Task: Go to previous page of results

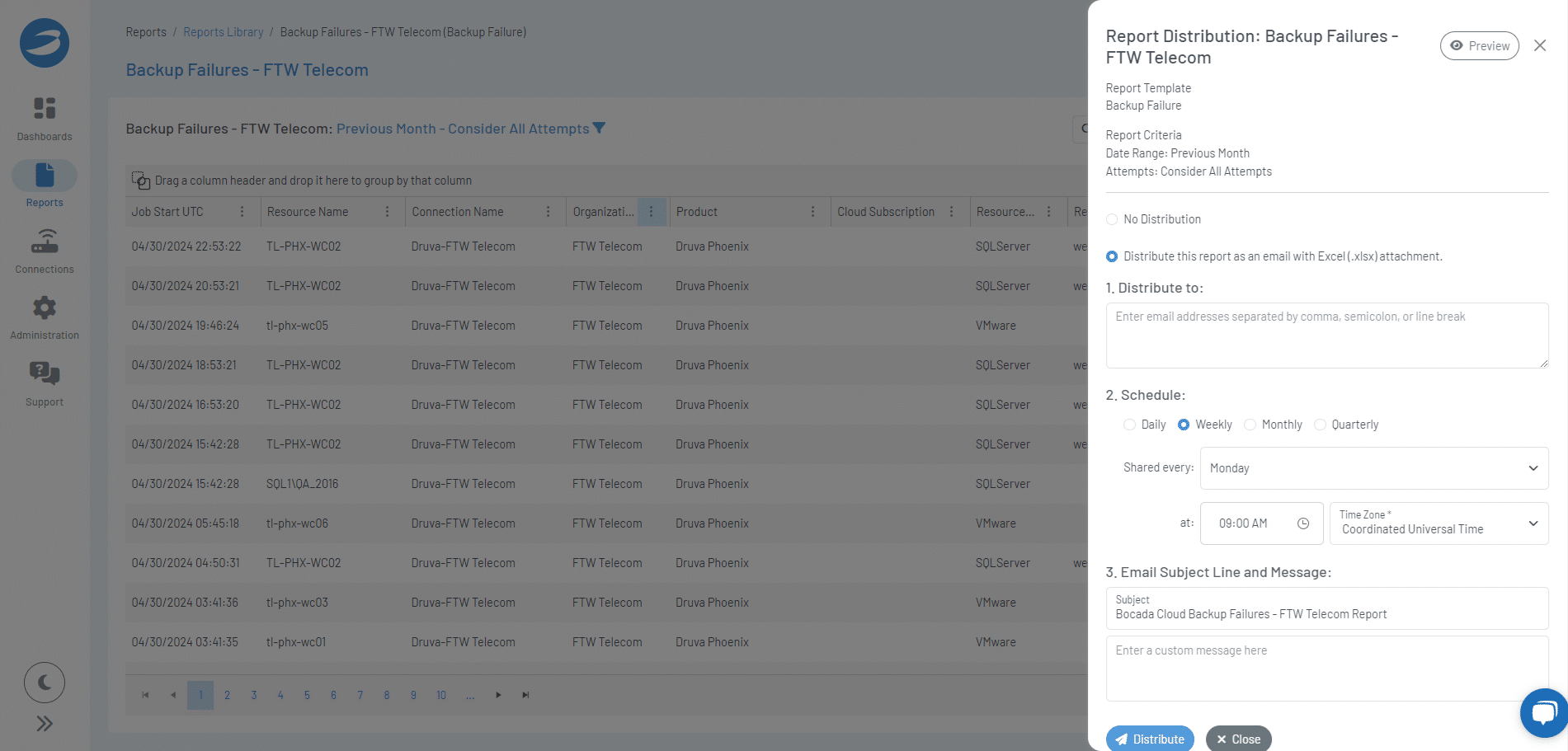Action: point(172,695)
